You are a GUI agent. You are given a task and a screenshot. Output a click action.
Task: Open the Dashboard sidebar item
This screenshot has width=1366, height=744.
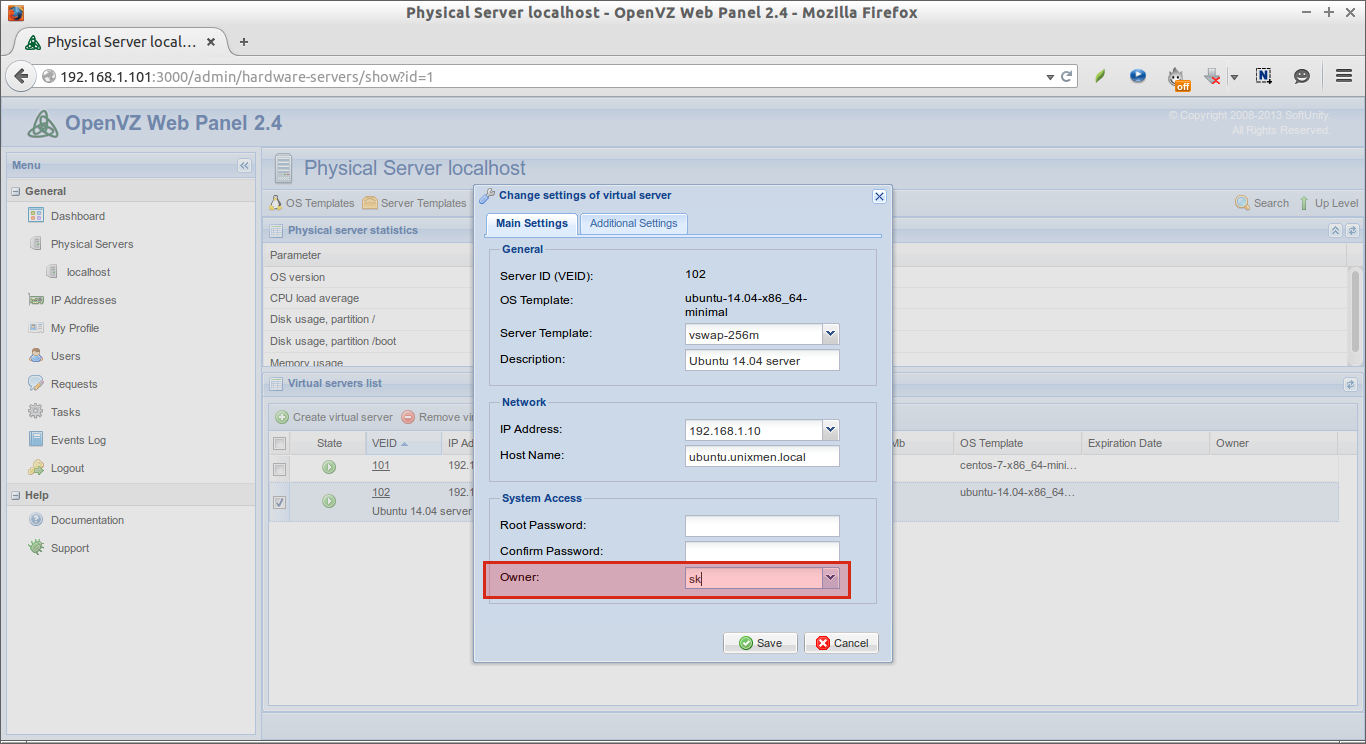(x=78, y=216)
